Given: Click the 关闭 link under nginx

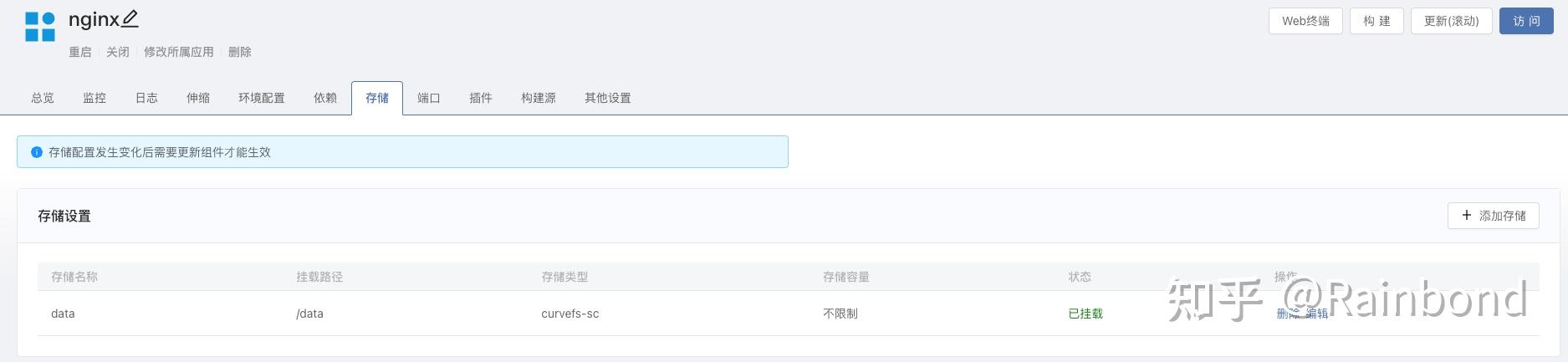Looking at the screenshot, I should tap(118, 52).
